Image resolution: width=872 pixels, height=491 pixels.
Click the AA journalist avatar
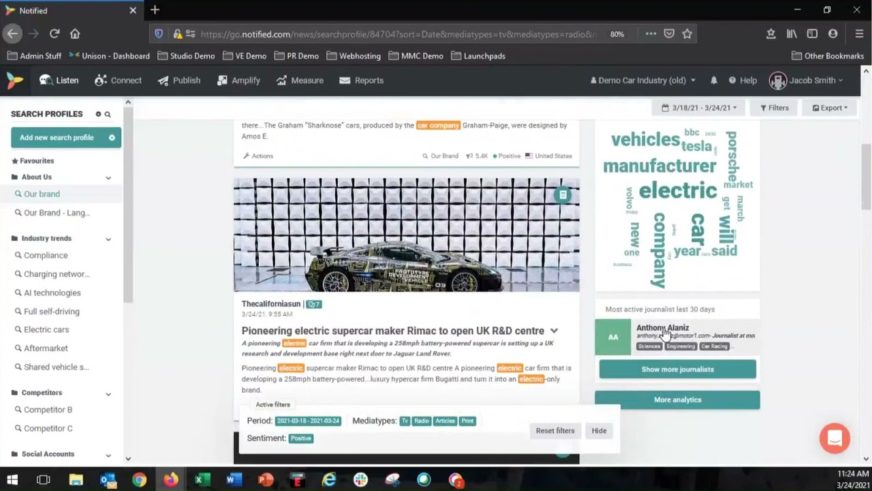[x=613, y=337]
